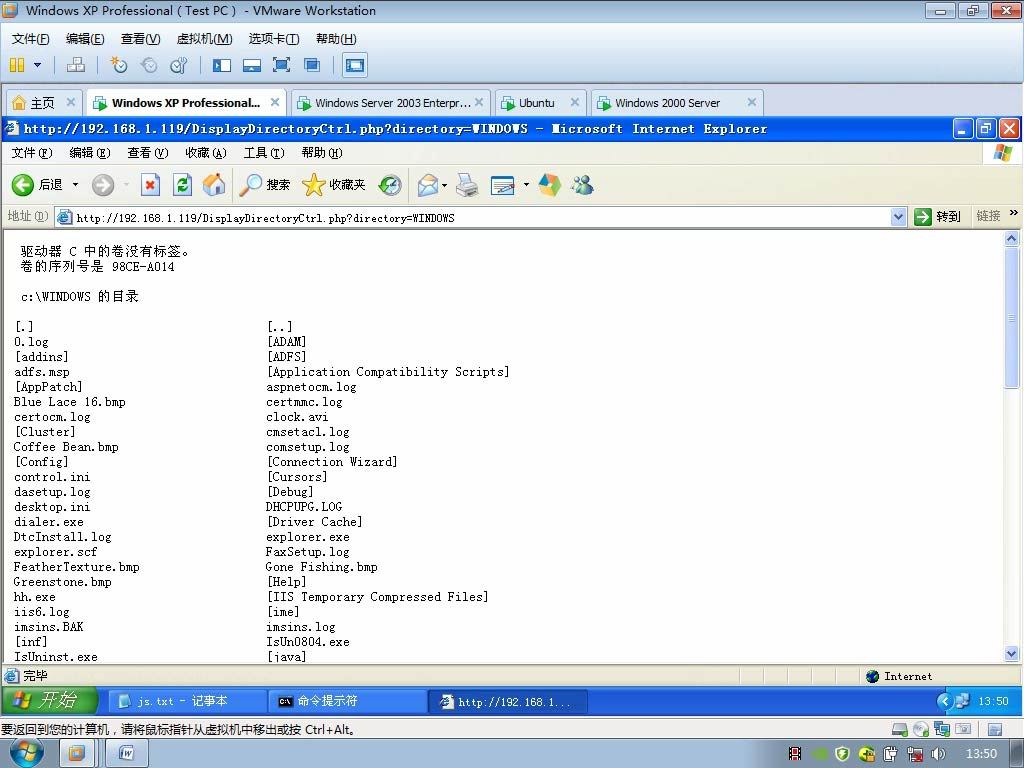The height and width of the screenshot is (768, 1024).
Task: Open IE back history dropdown arrow
Action: click(x=75, y=185)
